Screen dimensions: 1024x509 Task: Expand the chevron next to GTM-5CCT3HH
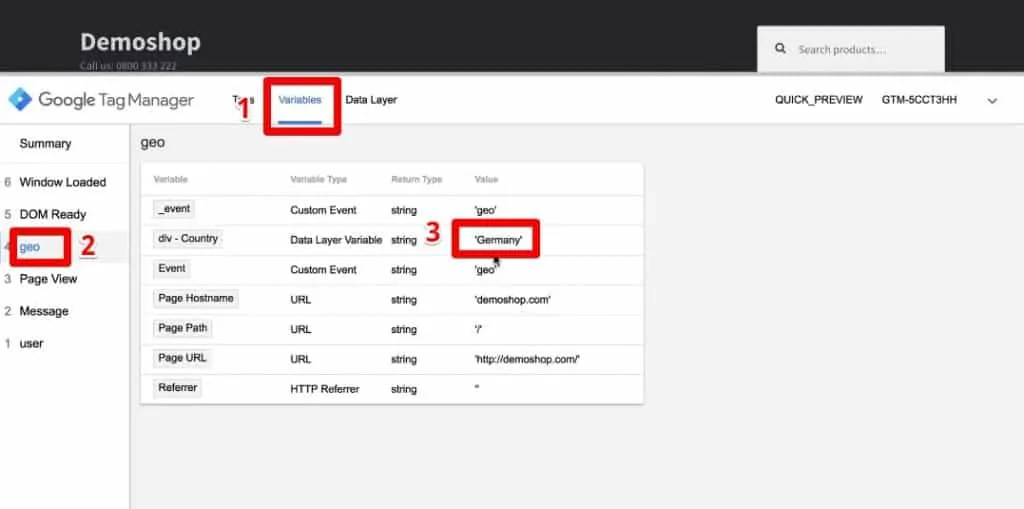click(992, 101)
